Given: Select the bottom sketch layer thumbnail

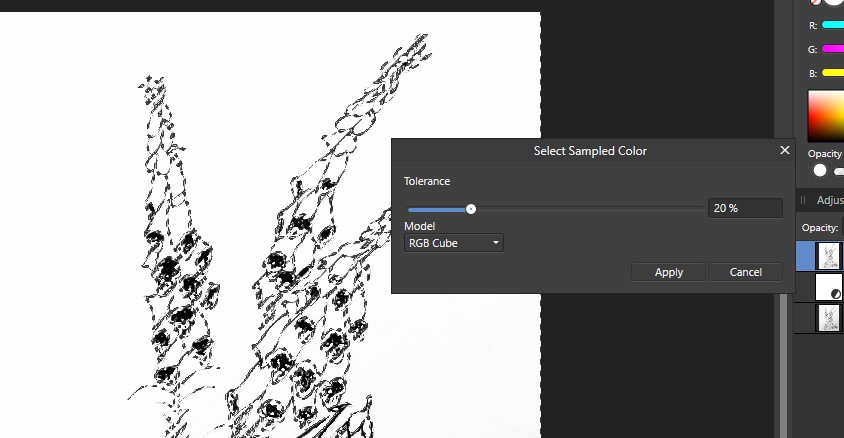Looking at the screenshot, I should tap(828, 318).
